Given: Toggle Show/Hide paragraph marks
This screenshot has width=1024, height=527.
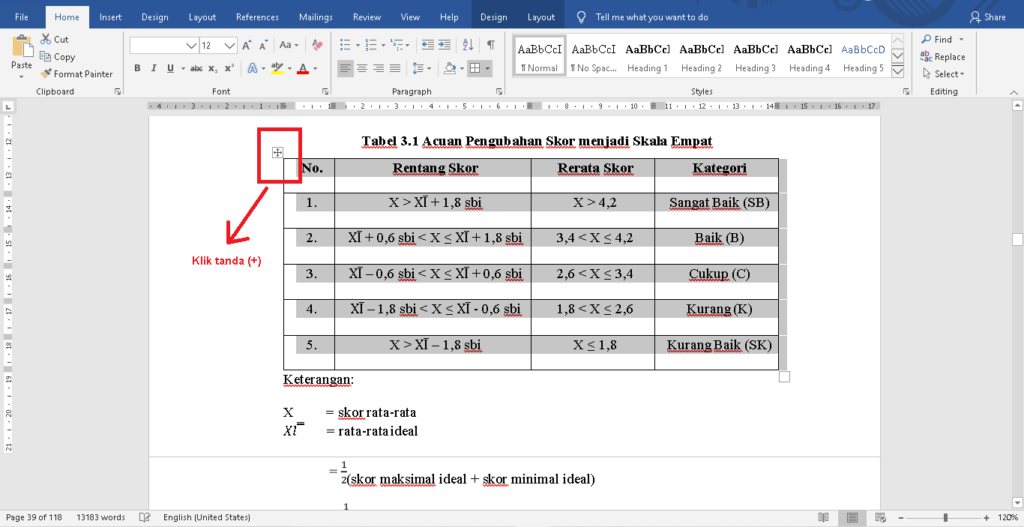Looking at the screenshot, I should [490, 45].
